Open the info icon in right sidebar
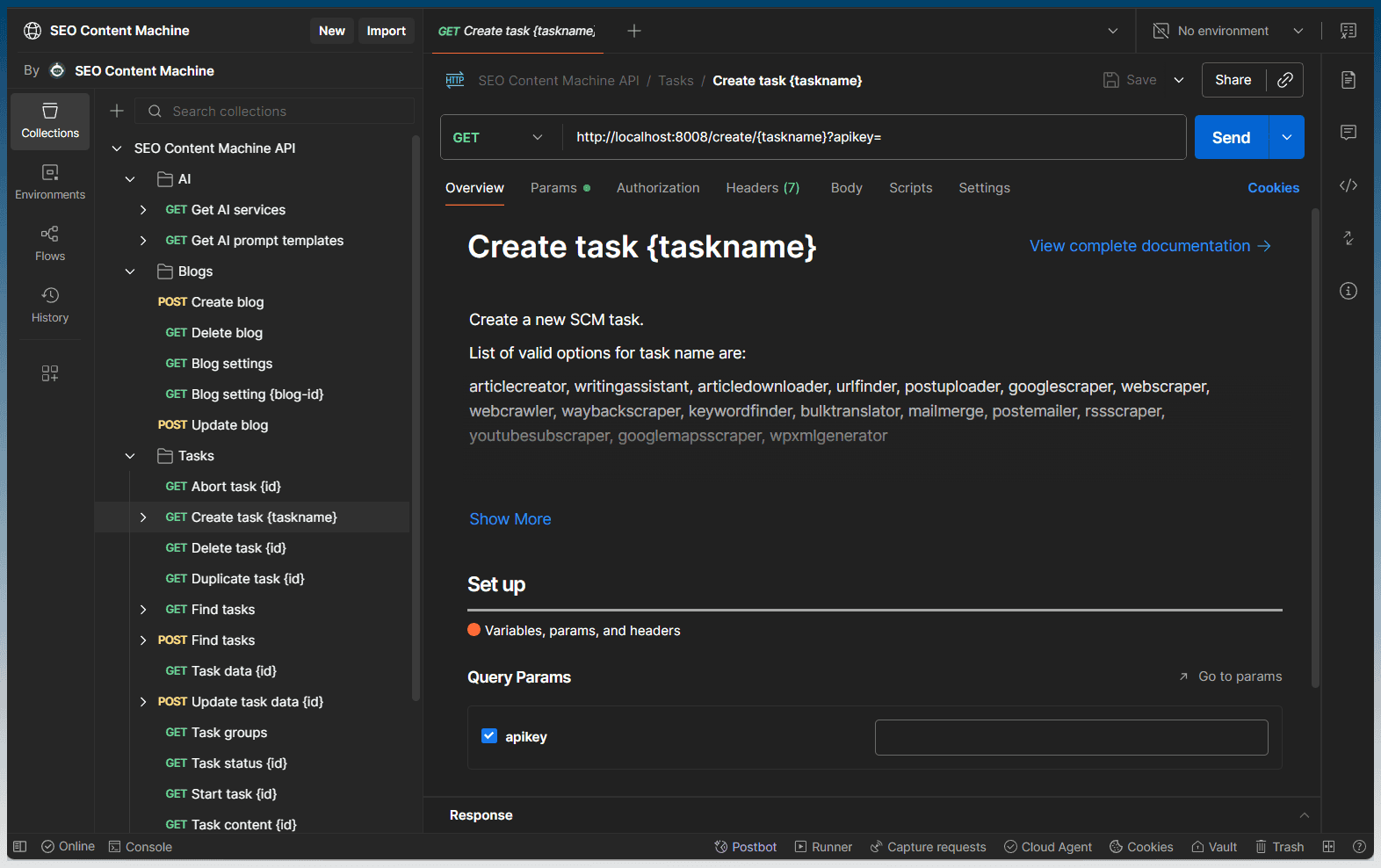The height and width of the screenshot is (868, 1381). tap(1348, 291)
